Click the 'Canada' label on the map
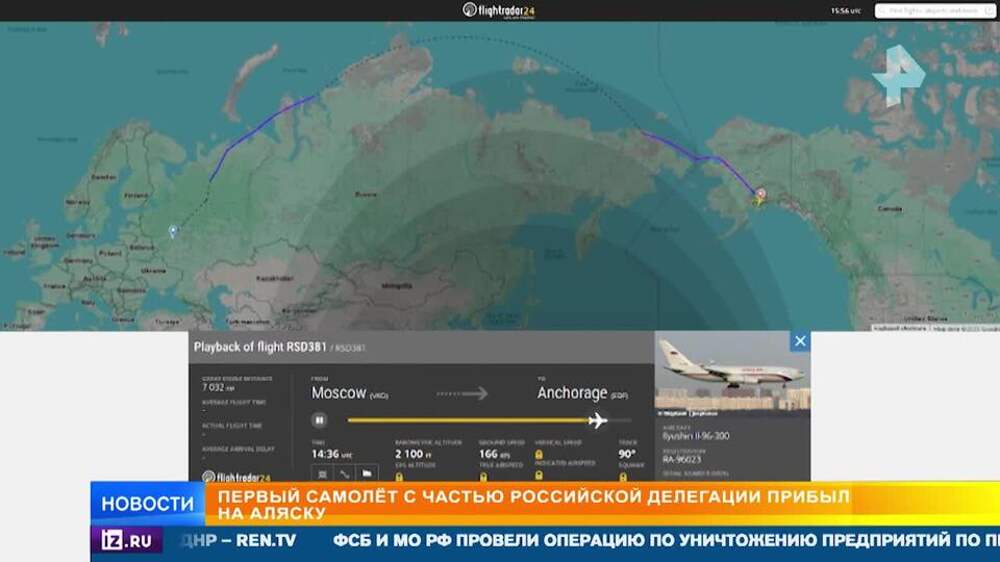 pyautogui.click(x=890, y=209)
